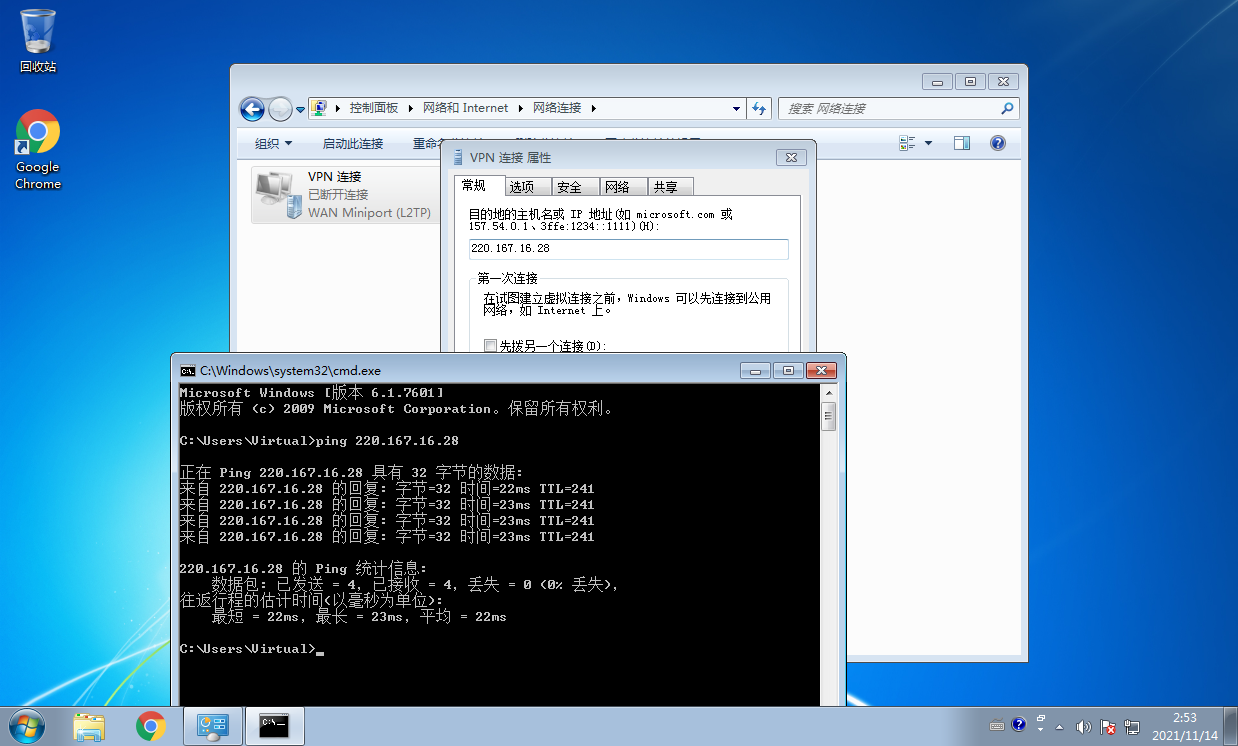Maximize the Network Connections window
1238x746 pixels.
click(969, 82)
